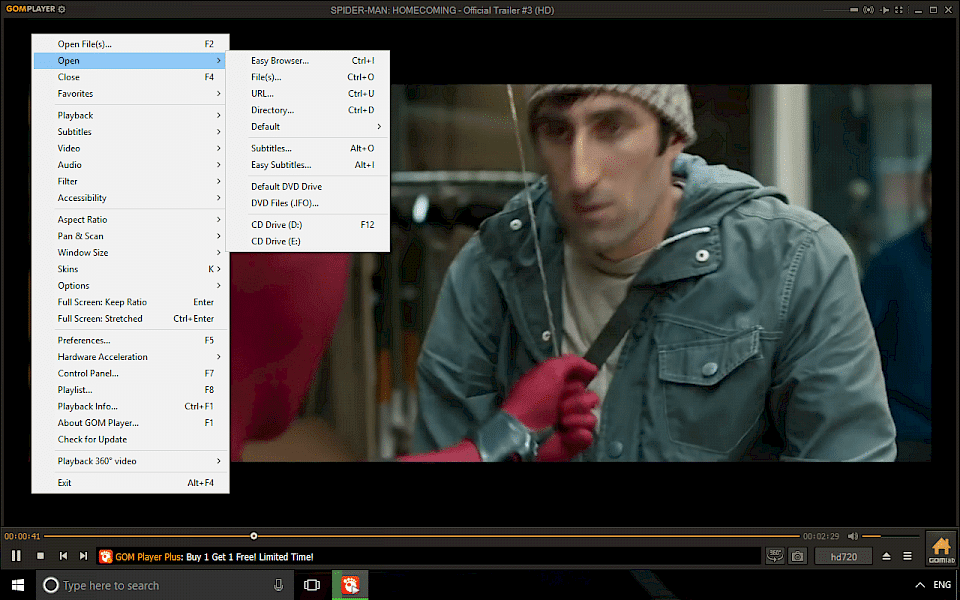Select Easy Subtitles... in the Open submenu
Screen dimensions: 960x600
pyautogui.click(x=308, y=165)
